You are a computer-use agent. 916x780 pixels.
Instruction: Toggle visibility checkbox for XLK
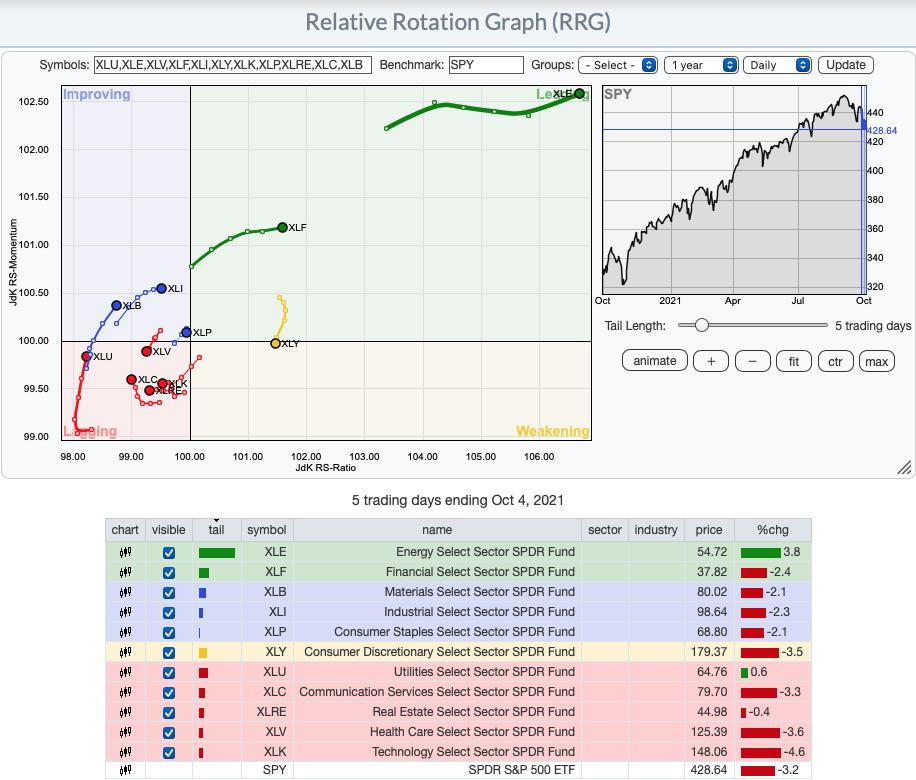[x=169, y=753]
